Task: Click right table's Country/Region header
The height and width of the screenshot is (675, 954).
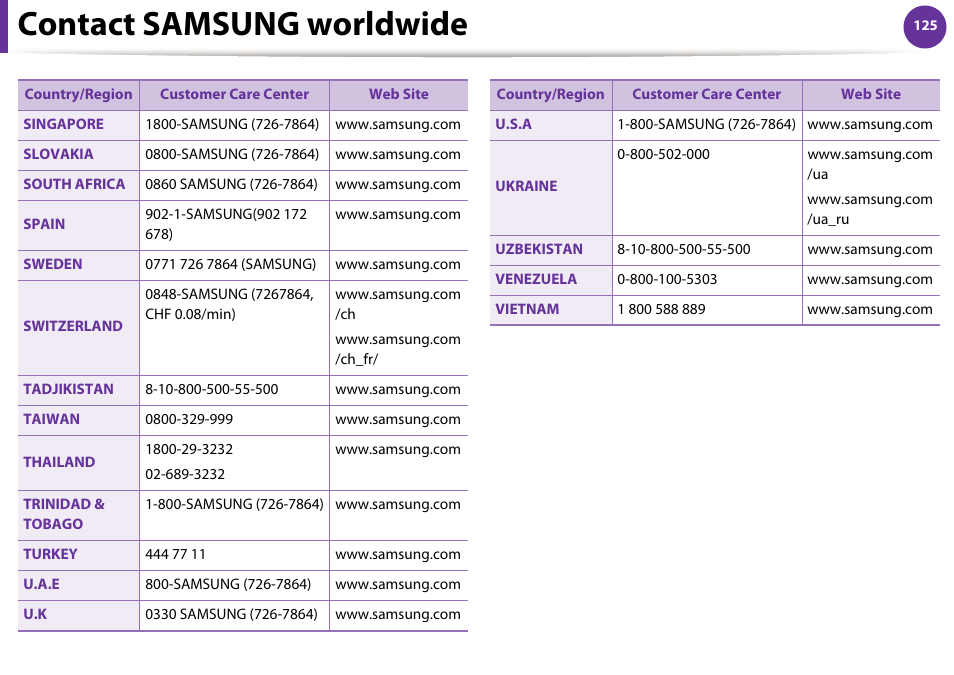Action: tap(551, 94)
